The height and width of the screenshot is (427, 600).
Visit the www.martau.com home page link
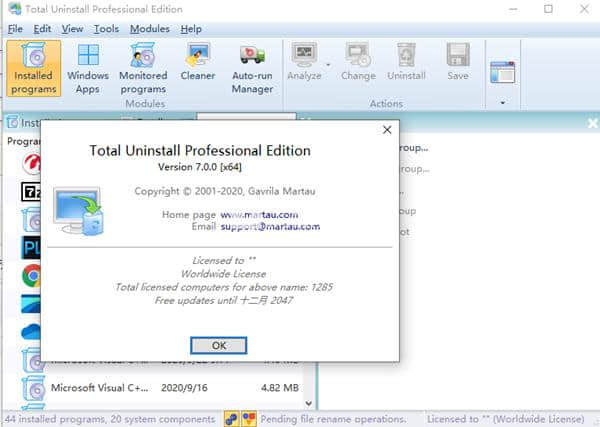(259, 214)
